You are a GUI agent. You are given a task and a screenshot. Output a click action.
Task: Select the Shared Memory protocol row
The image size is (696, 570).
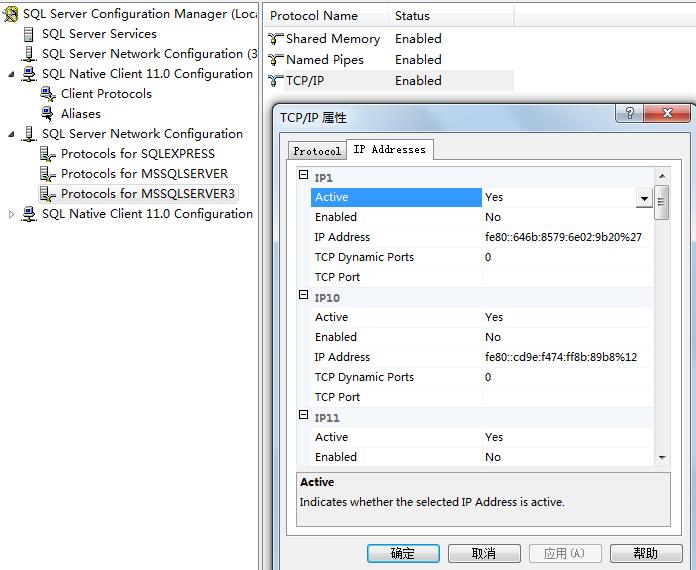[391, 39]
